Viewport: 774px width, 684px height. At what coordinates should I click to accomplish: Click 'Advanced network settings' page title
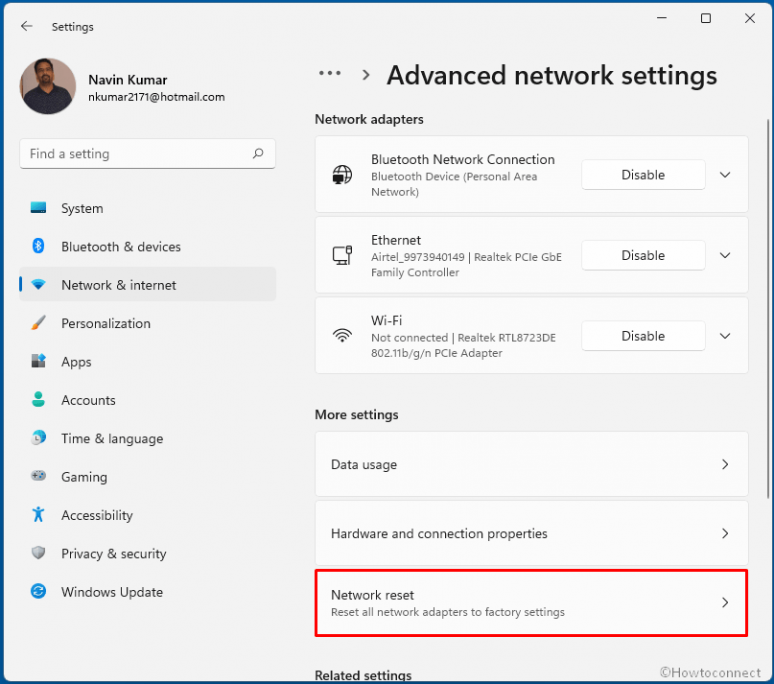pyautogui.click(x=551, y=76)
